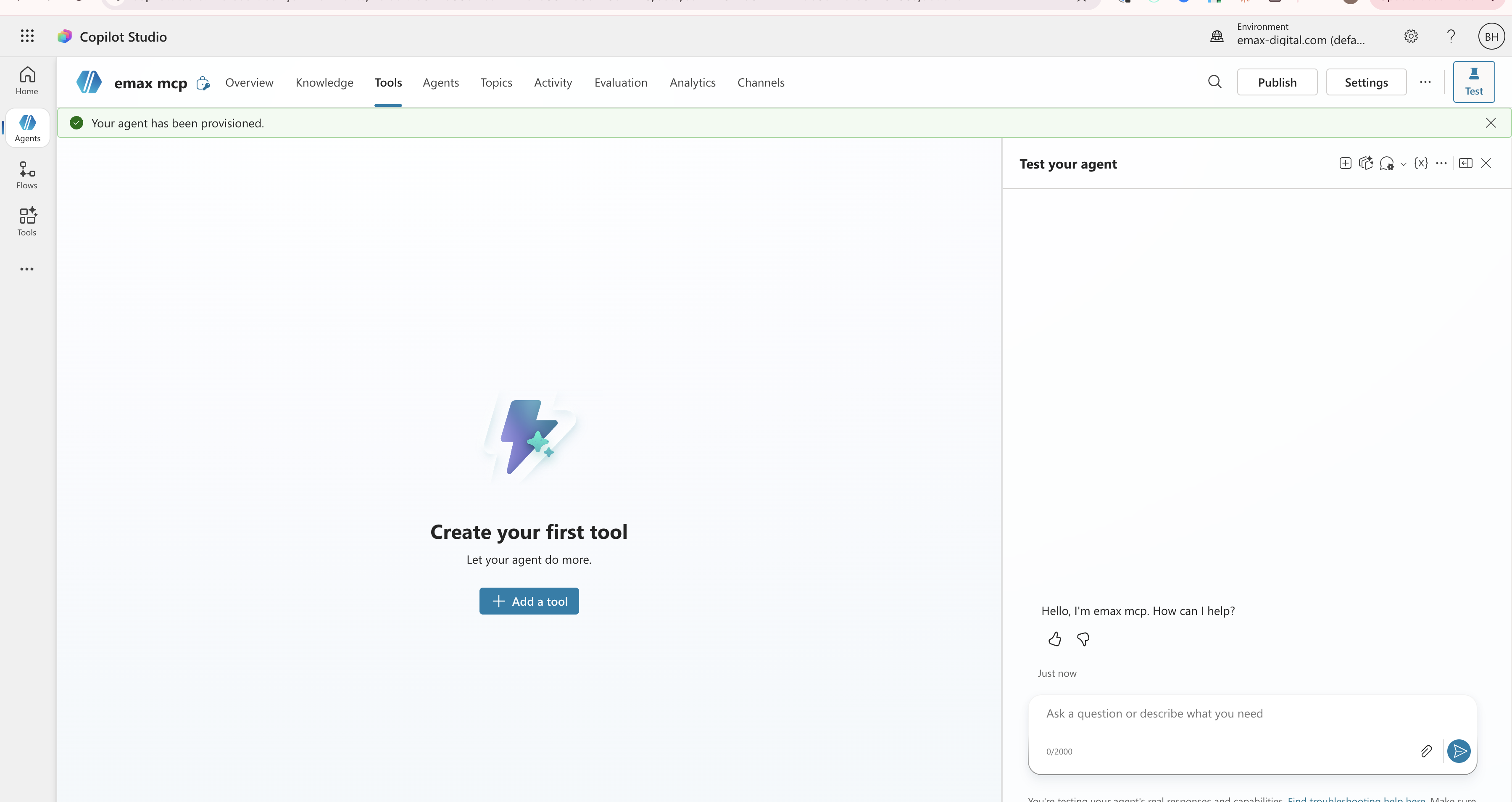Open the Analytics tab
The width and height of the screenshot is (1512, 802).
coord(693,83)
